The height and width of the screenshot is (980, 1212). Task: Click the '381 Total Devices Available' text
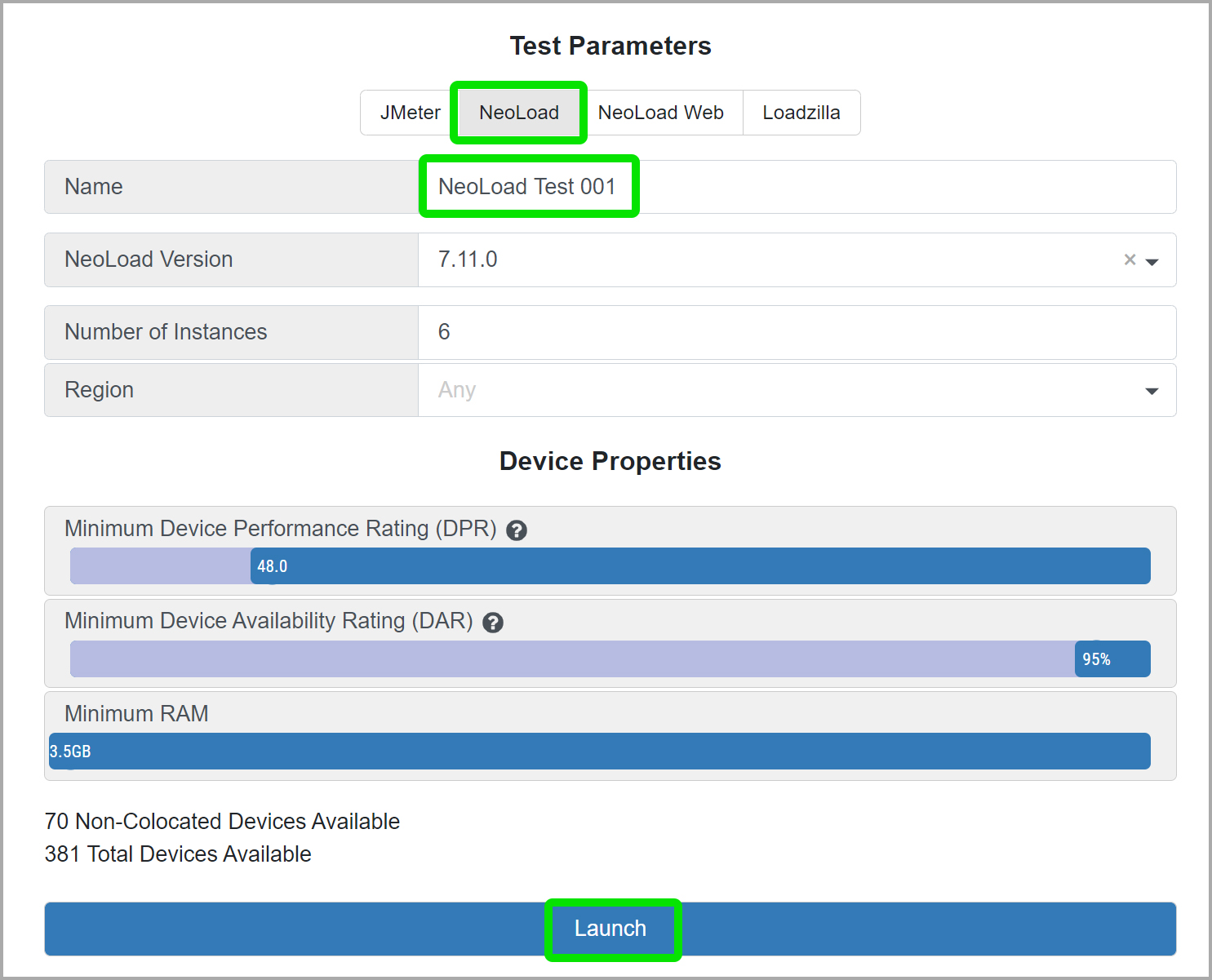(x=178, y=854)
